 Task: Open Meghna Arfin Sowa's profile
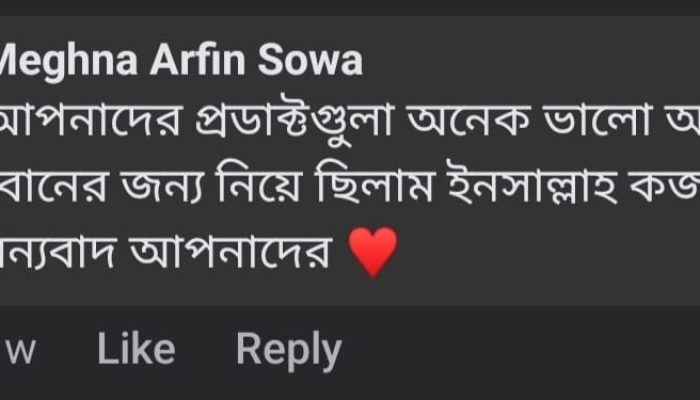180,63
